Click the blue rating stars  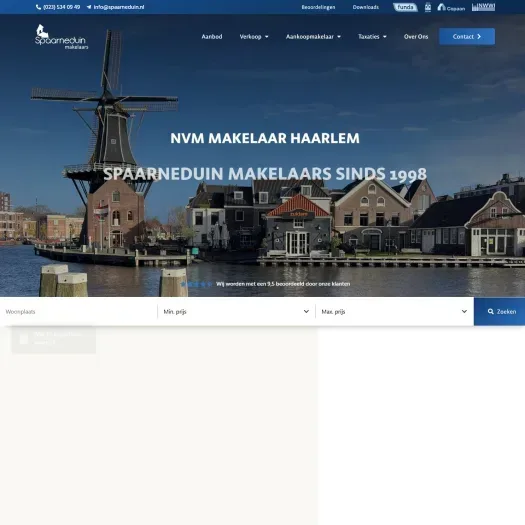pyautogui.click(x=196, y=284)
